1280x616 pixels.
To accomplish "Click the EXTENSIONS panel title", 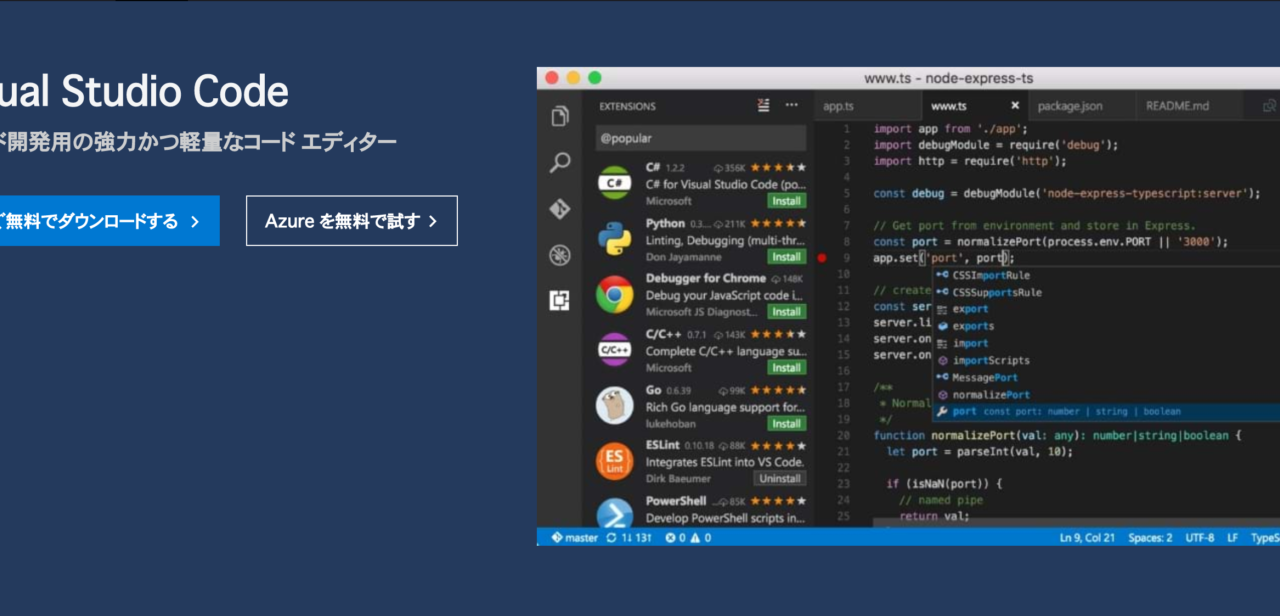I will click(628, 106).
